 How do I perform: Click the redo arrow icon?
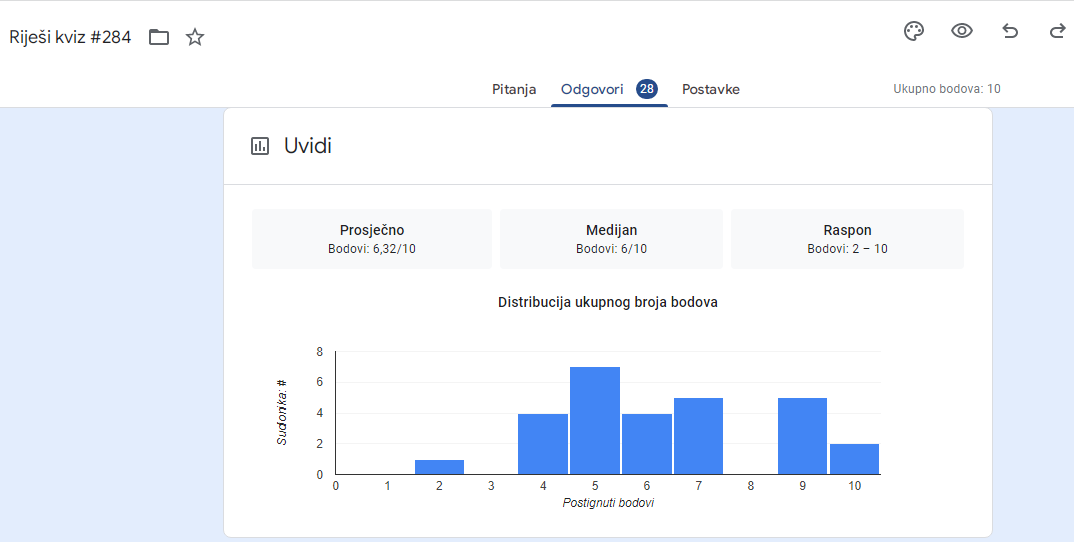(x=1057, y=31)
